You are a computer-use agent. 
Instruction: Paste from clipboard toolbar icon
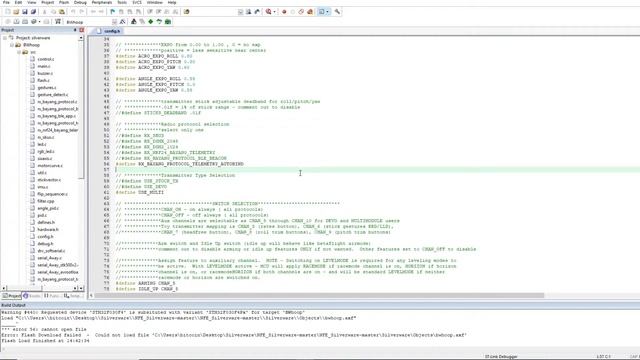[x=62, y=12]
